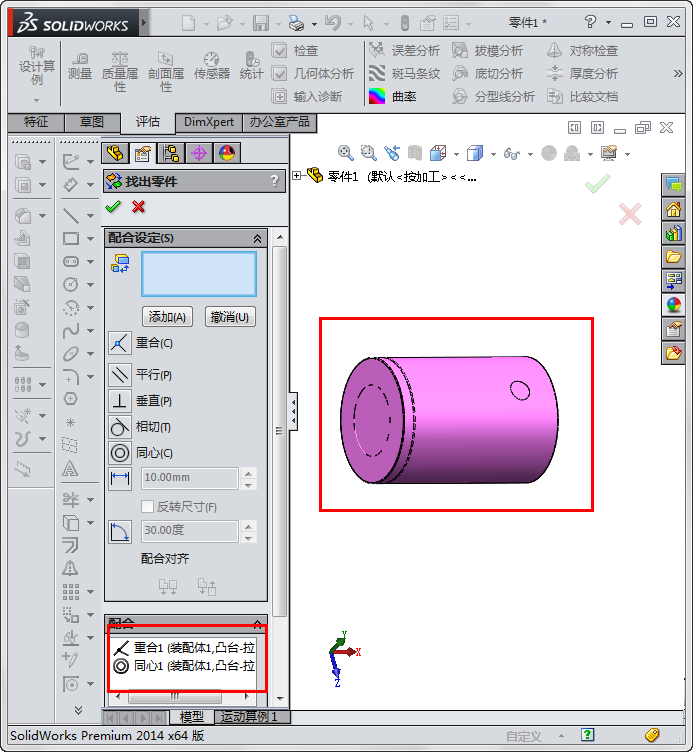Image resolution: width=693 pixels, height=752 pixels.
Task: Expand more left toolbar tools chevron
Action: click(x=78, y=709)
